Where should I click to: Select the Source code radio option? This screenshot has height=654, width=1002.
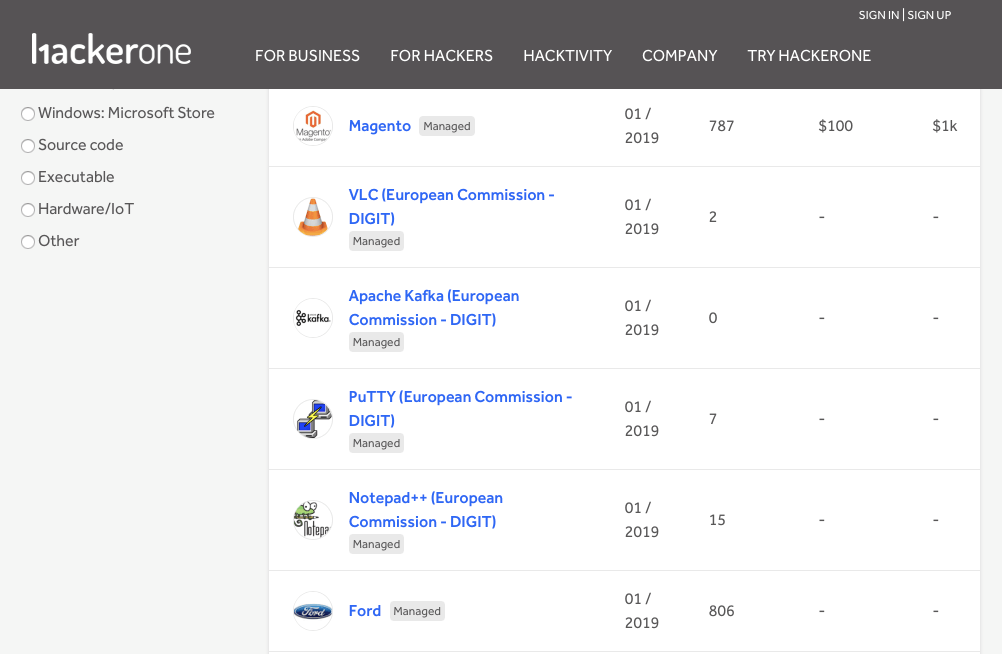pos(28,146)
